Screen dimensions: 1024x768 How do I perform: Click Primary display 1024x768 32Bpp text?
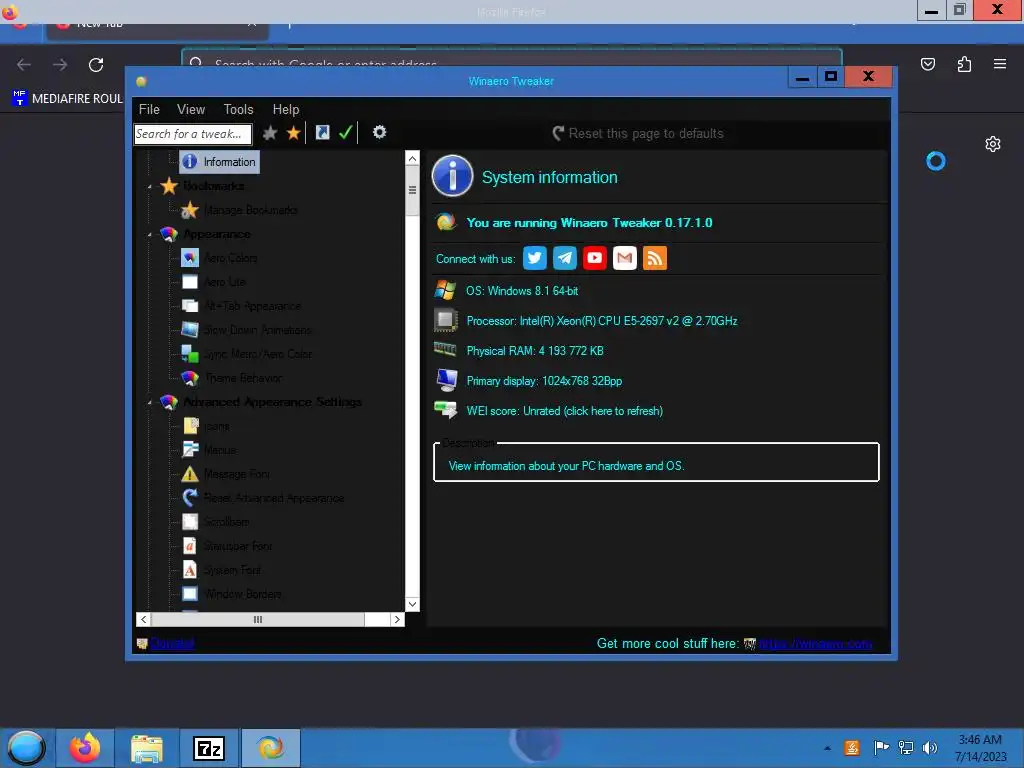tap(544, 381)
